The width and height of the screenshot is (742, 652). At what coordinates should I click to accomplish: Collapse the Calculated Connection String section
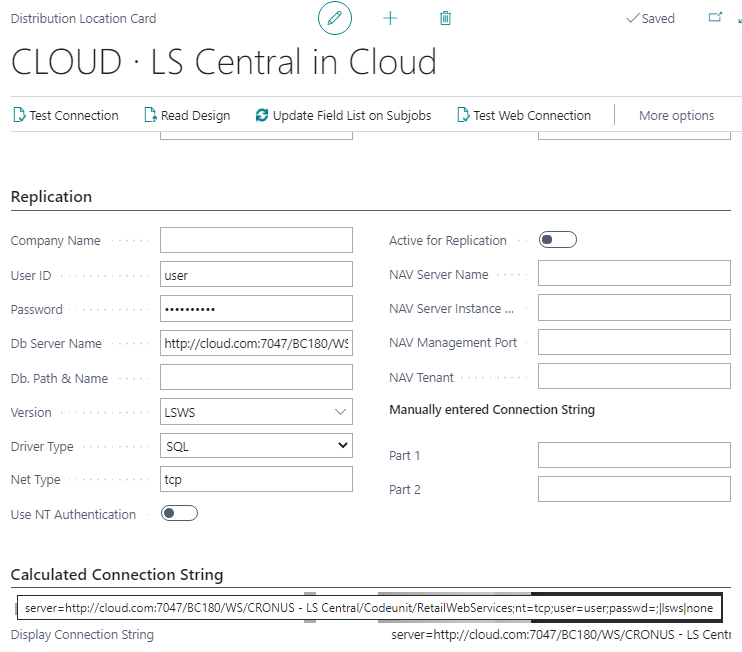pyautogui.click(x=116, y=574)
